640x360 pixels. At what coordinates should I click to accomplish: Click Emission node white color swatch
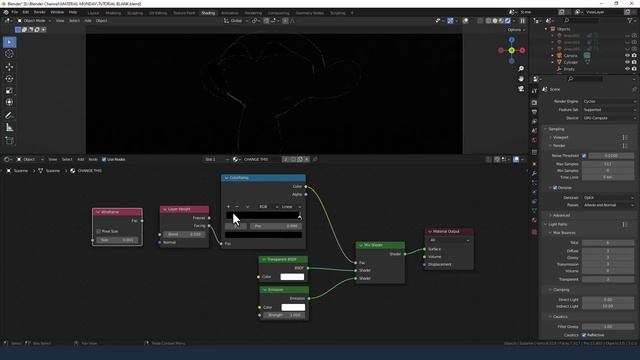(293, 307)
